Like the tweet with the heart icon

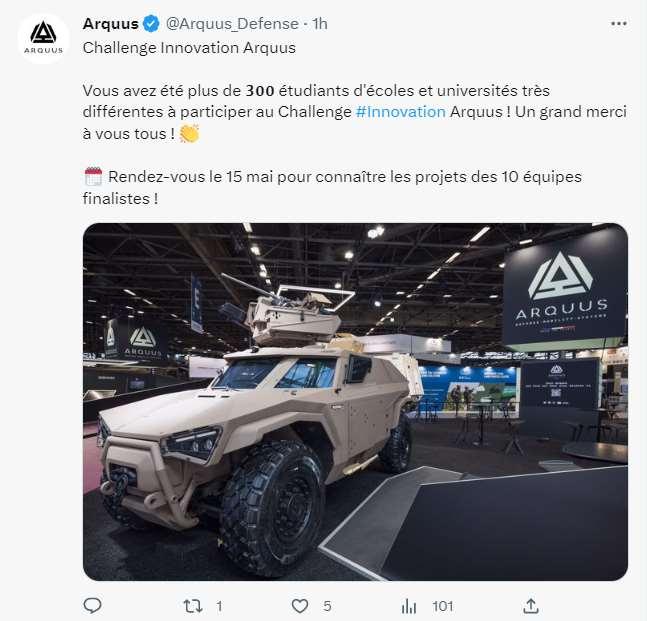pyautogui.click(x=300, y=606)
